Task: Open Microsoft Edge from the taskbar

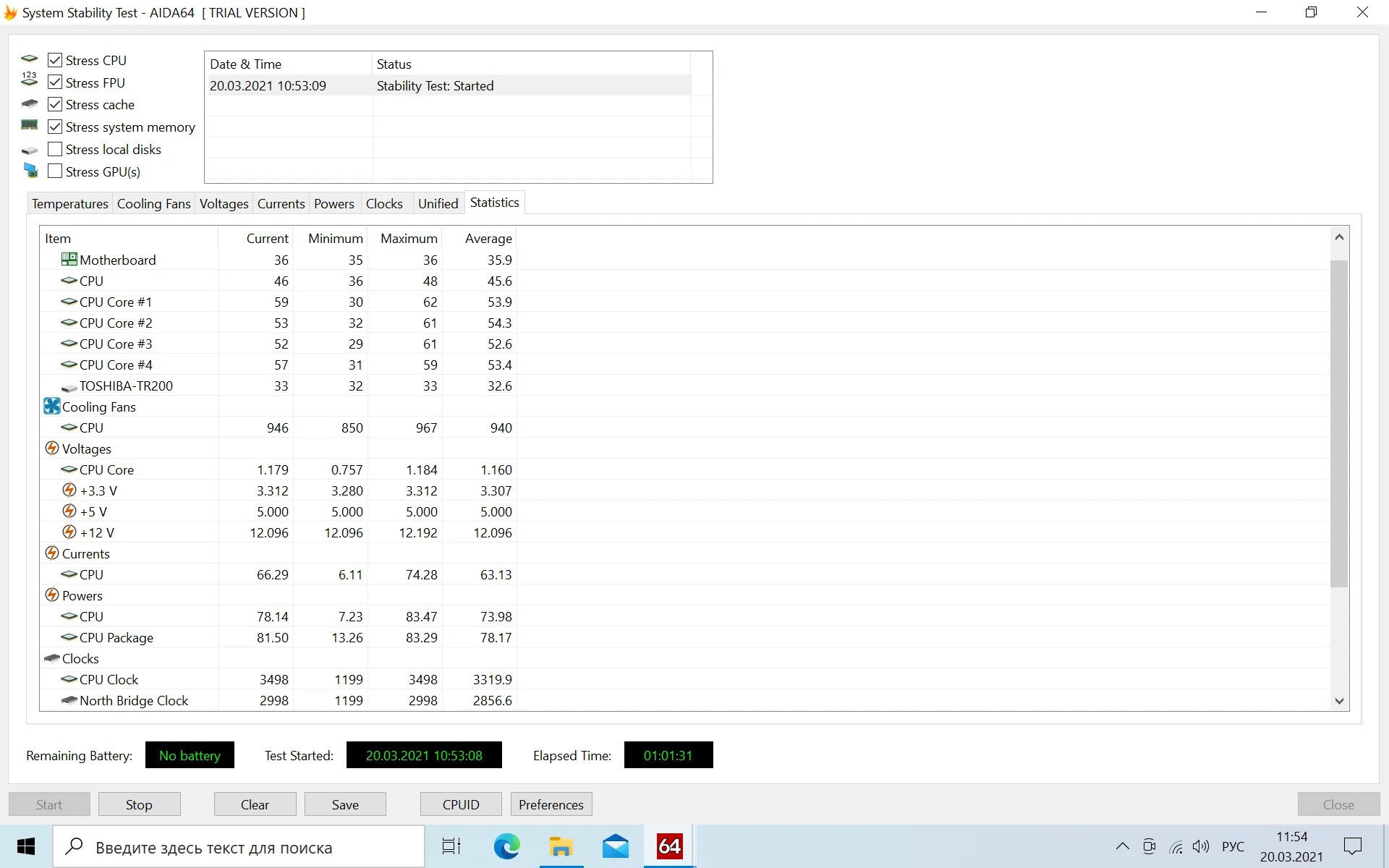Action: 506,846
